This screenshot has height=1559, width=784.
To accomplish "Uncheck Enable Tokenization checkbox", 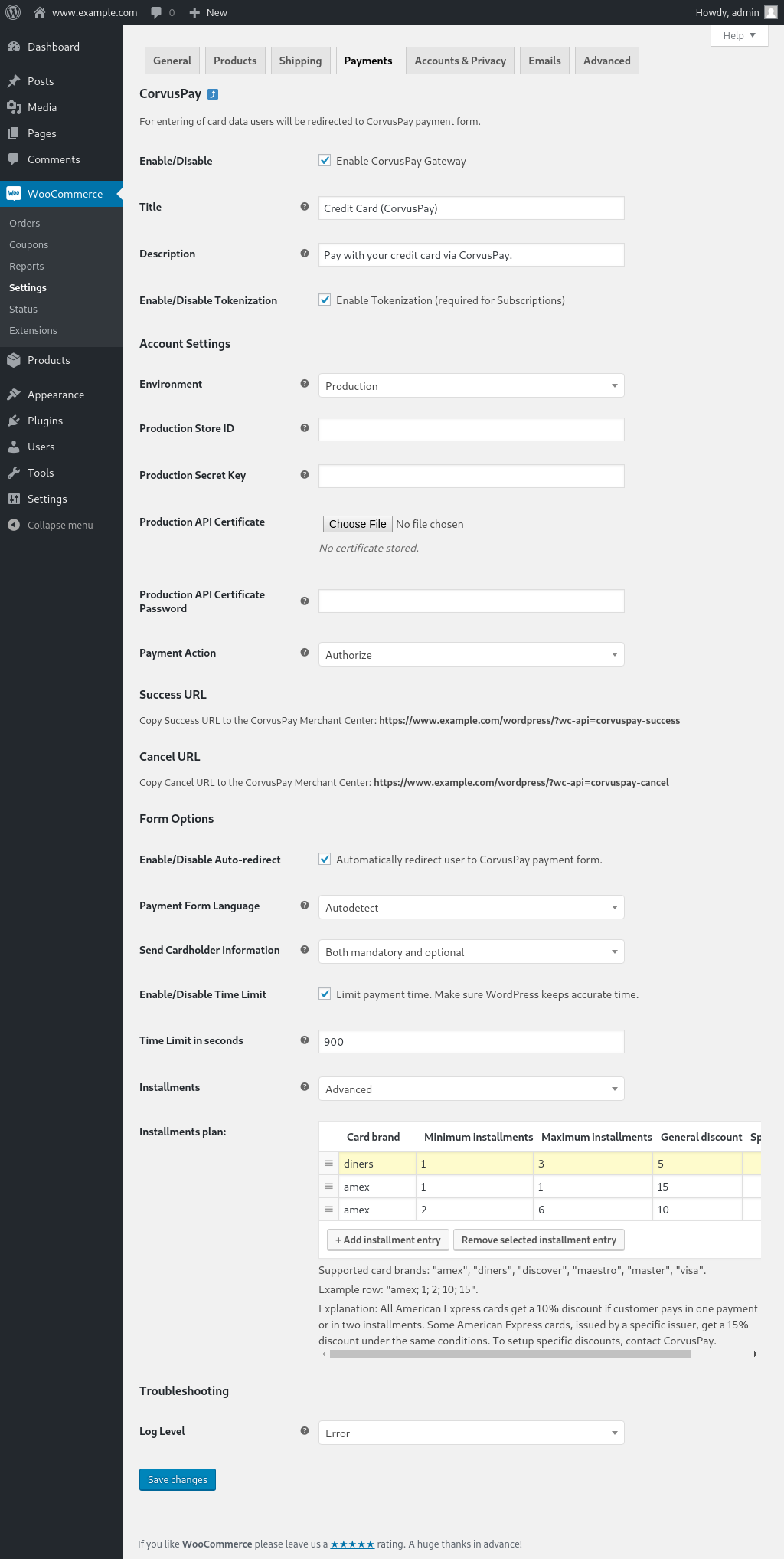I will (x=325, y=300).
